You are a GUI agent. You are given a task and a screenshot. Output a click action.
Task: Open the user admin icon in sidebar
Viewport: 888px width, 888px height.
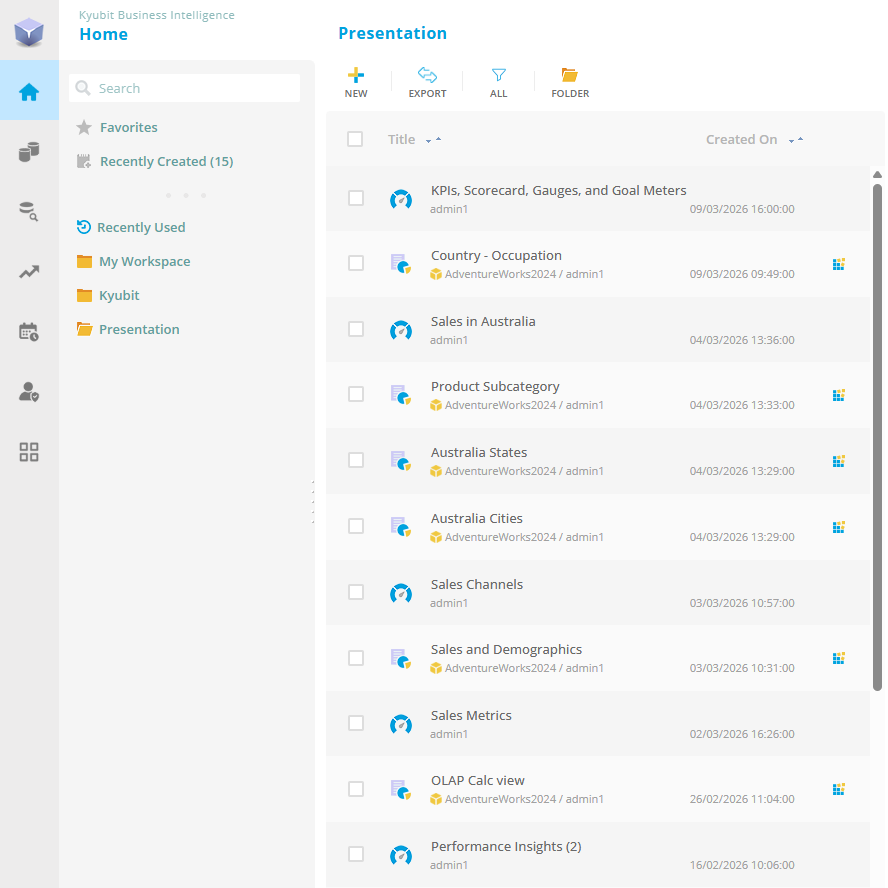pos(29,392)
